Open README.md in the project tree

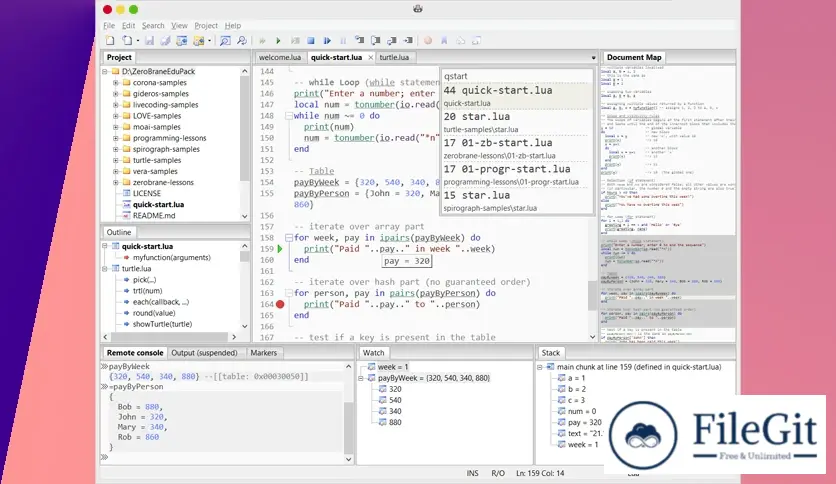click(154, 216)
